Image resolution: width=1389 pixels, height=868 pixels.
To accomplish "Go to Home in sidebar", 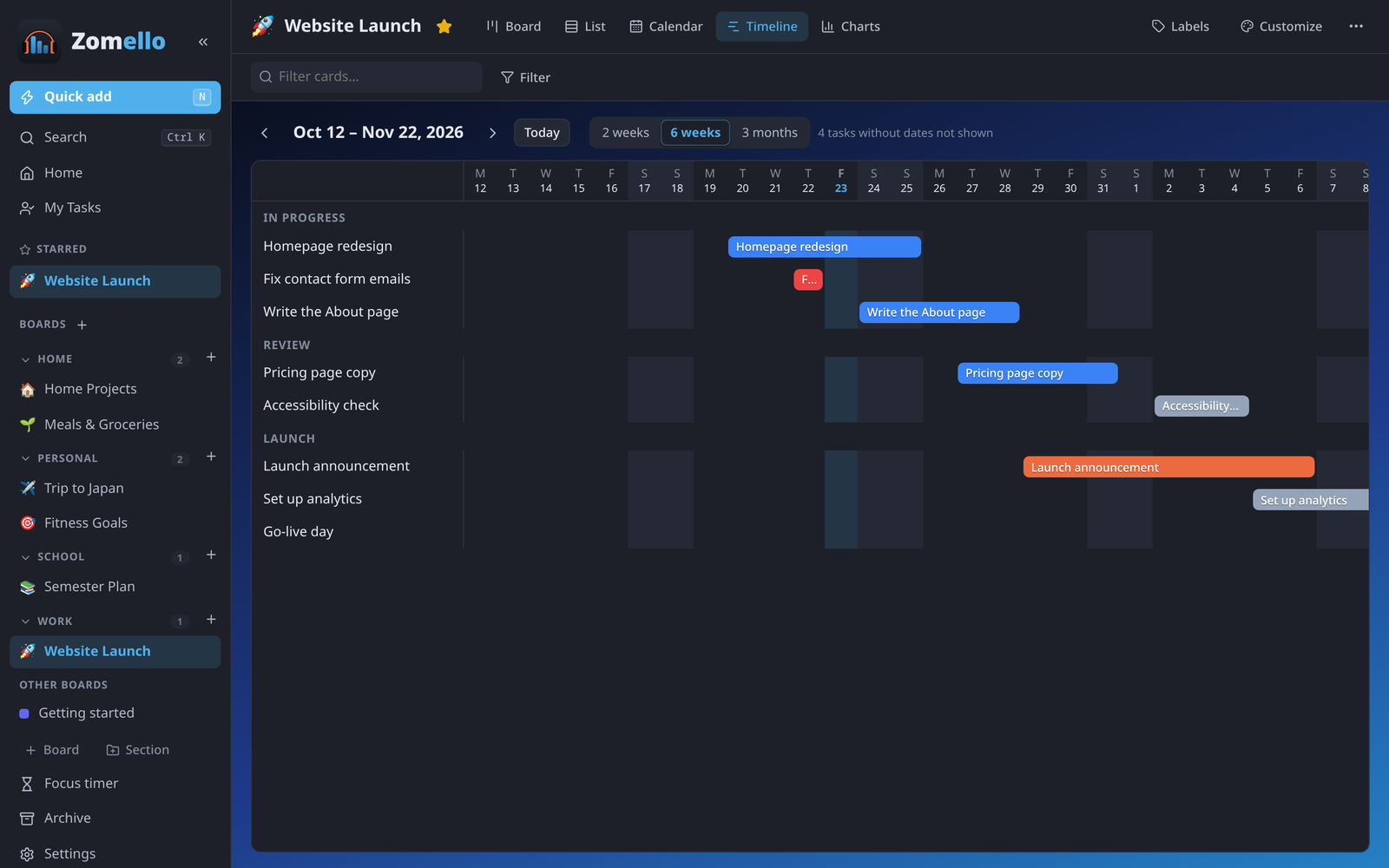I will tap(115, 173).
